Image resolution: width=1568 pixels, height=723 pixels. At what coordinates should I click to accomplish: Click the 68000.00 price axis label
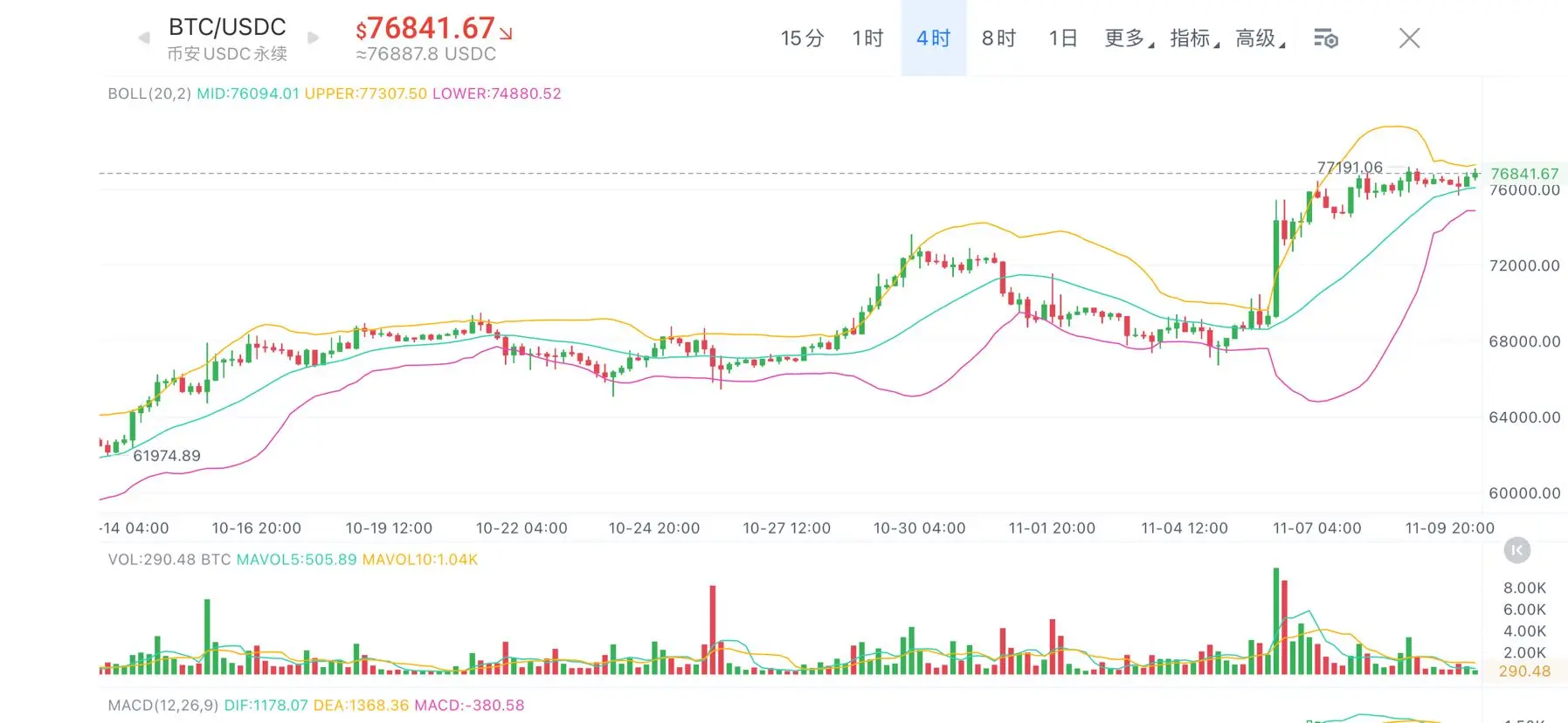click(1524, 341)
